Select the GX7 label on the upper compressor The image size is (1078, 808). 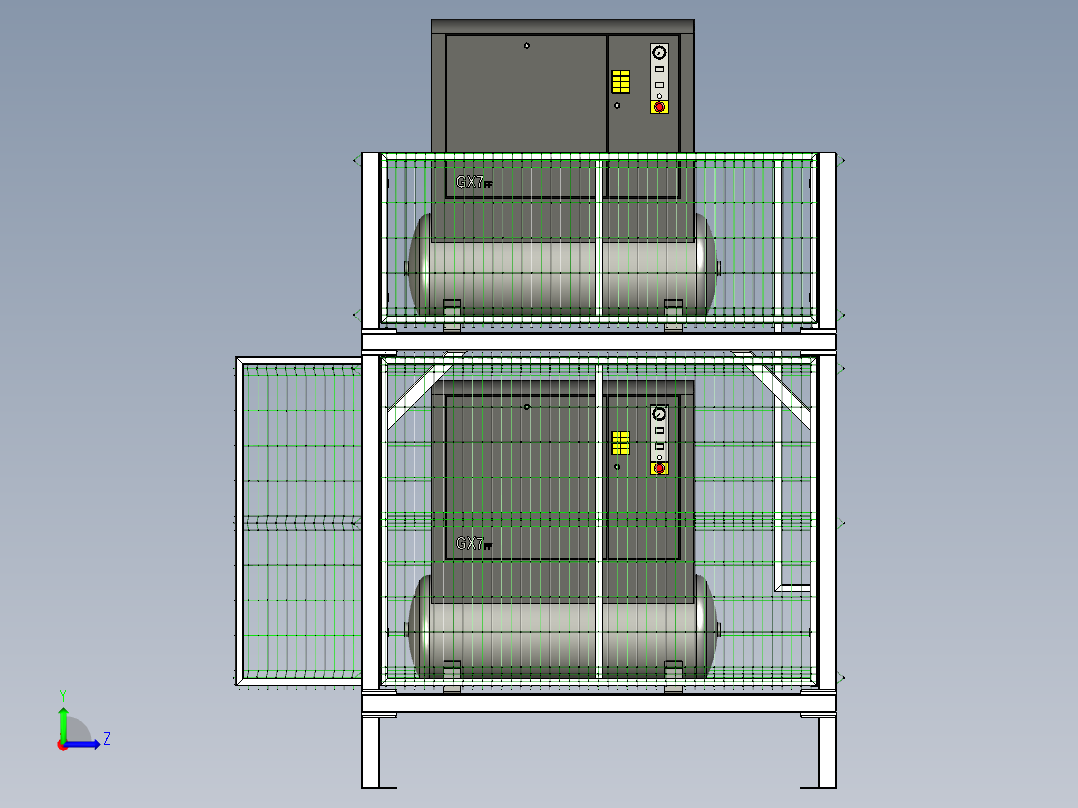474,182
